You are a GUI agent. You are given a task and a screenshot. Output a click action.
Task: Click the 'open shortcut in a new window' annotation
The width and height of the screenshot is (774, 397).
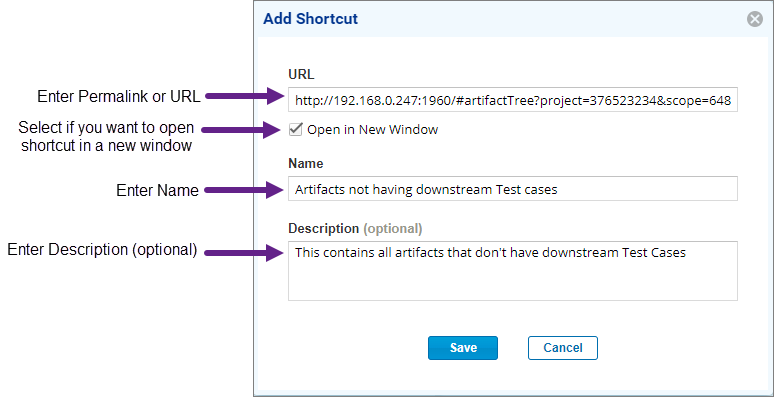pyautogui.click(x=106, y=137)
